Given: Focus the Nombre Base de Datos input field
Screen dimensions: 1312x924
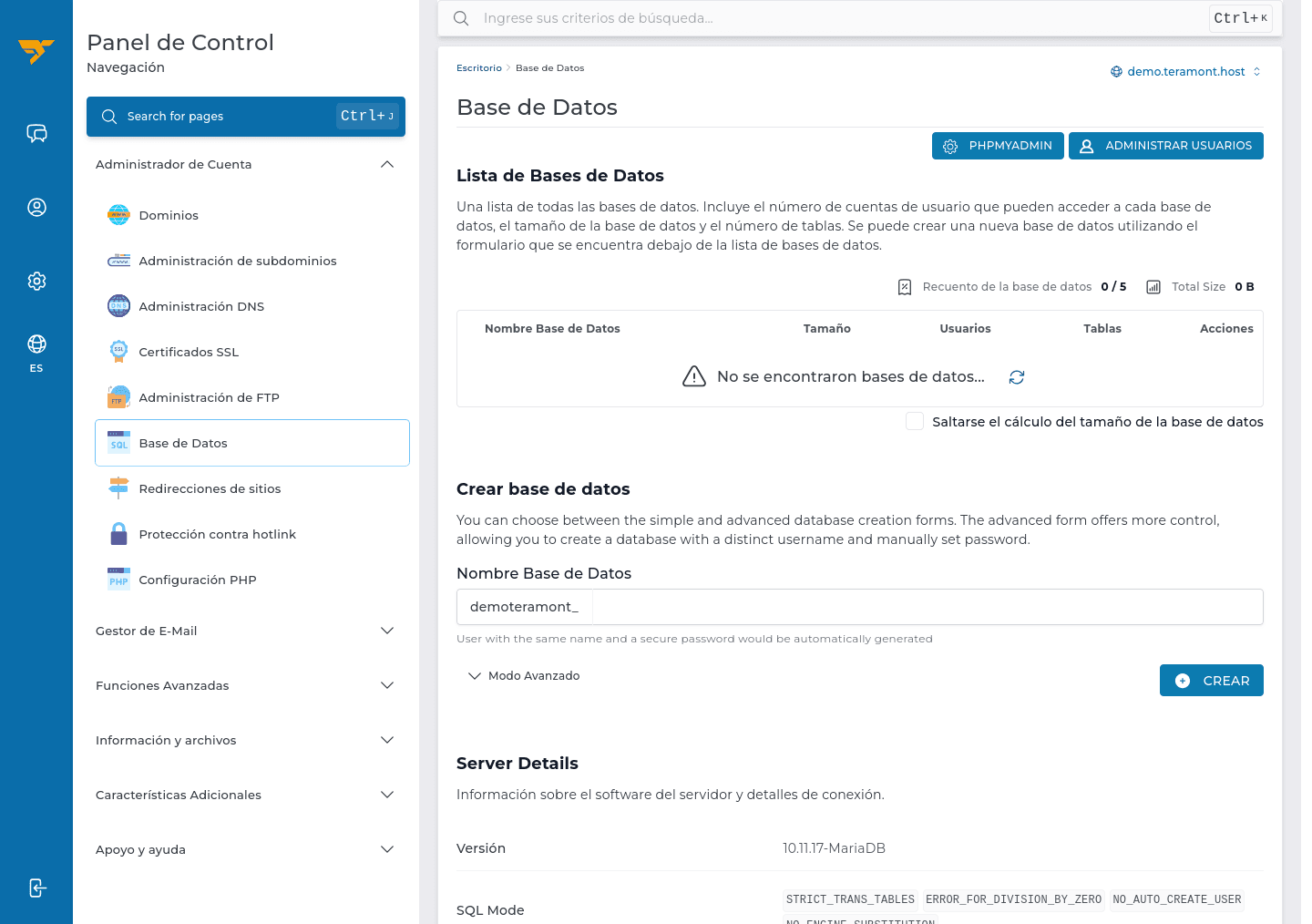Looking at the screenshot, I should point(928,607).
